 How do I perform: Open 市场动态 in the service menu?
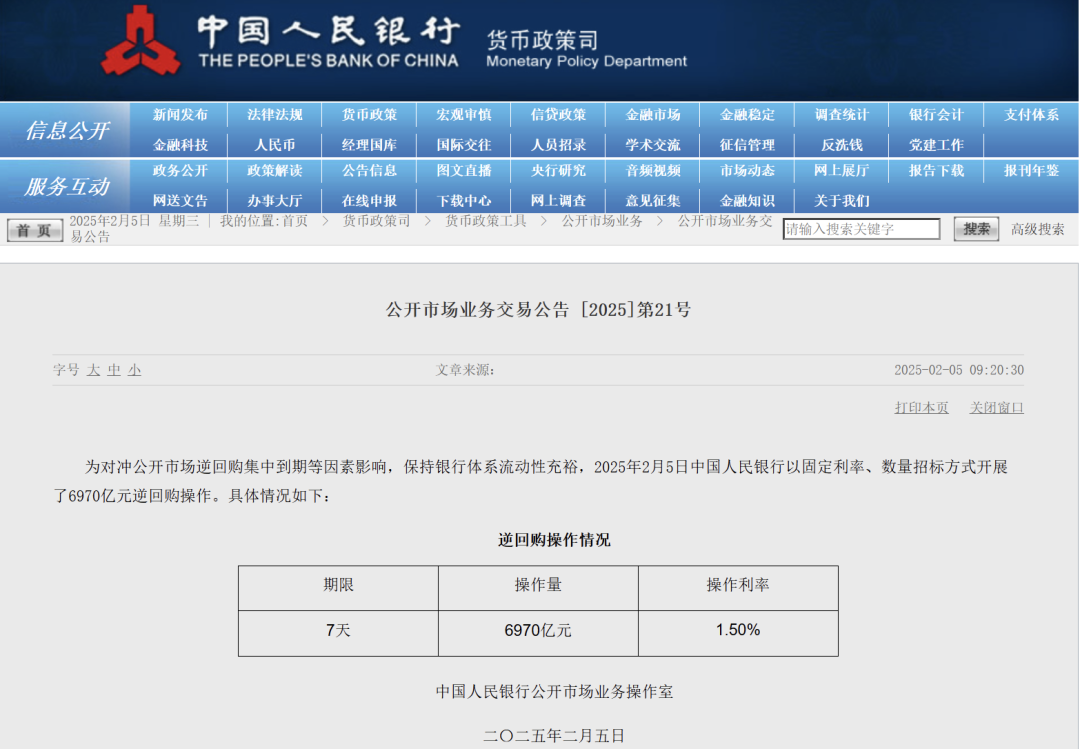pos(747,171)
